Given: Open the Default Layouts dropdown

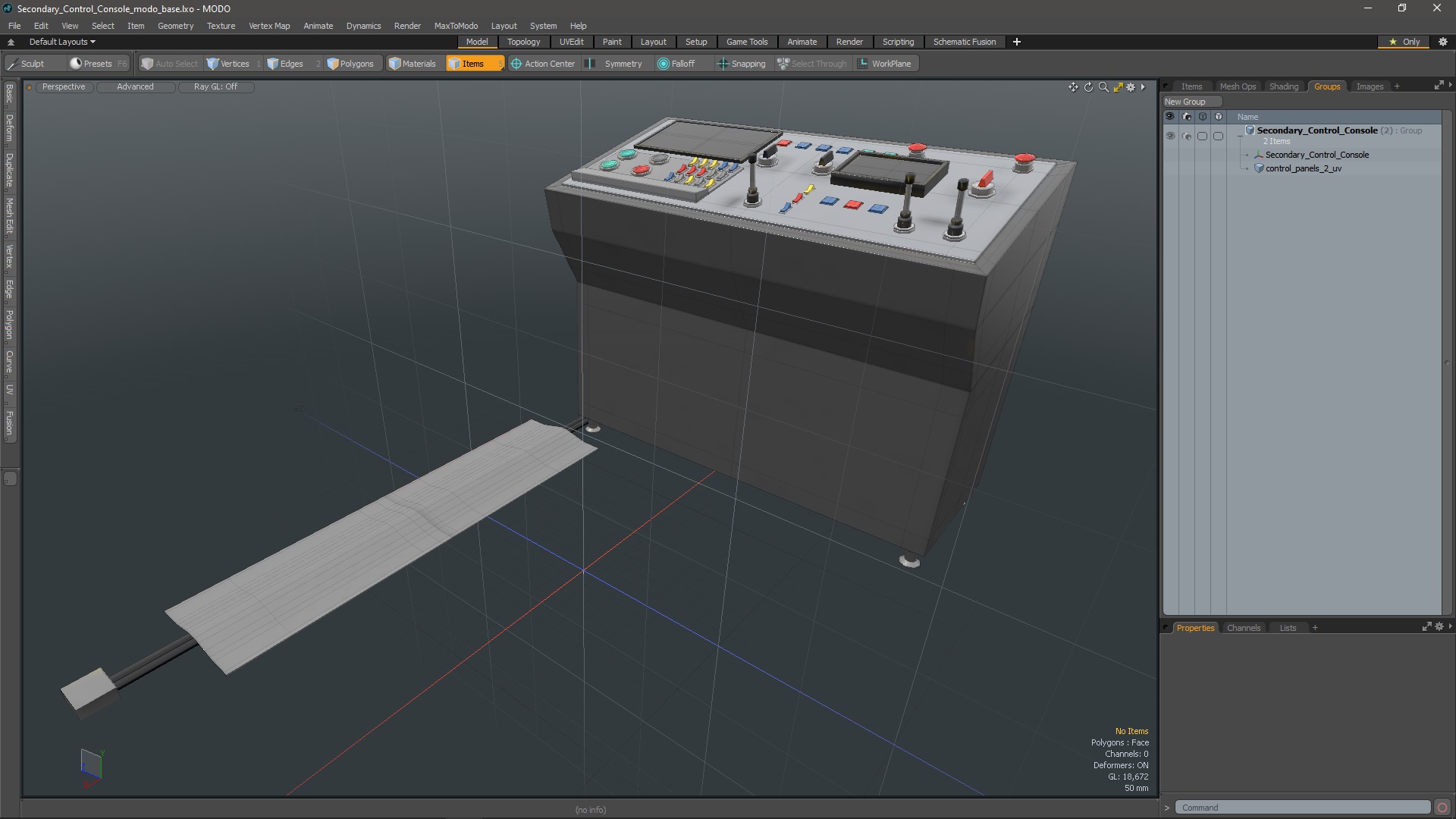Looking at the screenshot, I should (62, 42).
